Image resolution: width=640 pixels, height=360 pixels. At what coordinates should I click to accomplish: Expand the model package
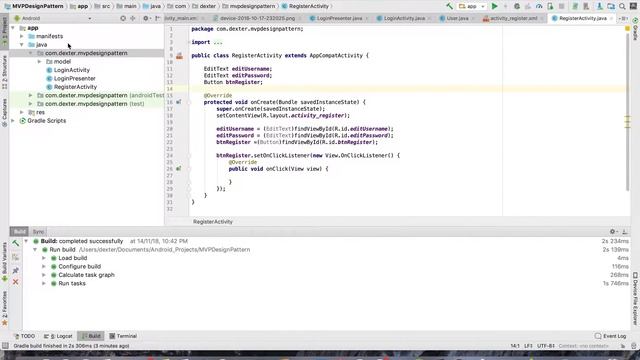40,62
